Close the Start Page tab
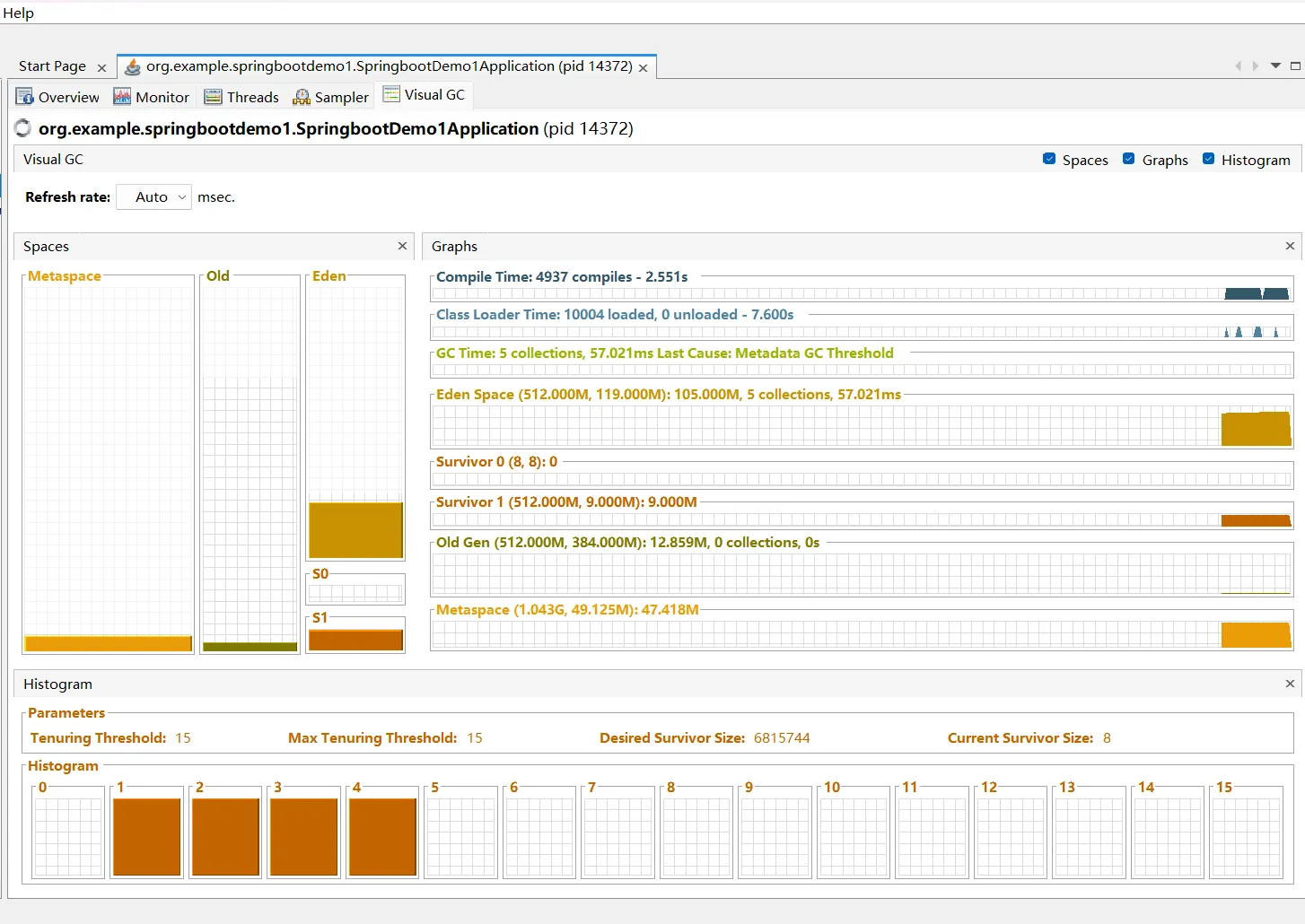Image resolution: width=1305 pixels, height=924 pixels. (x=101, y=68)
